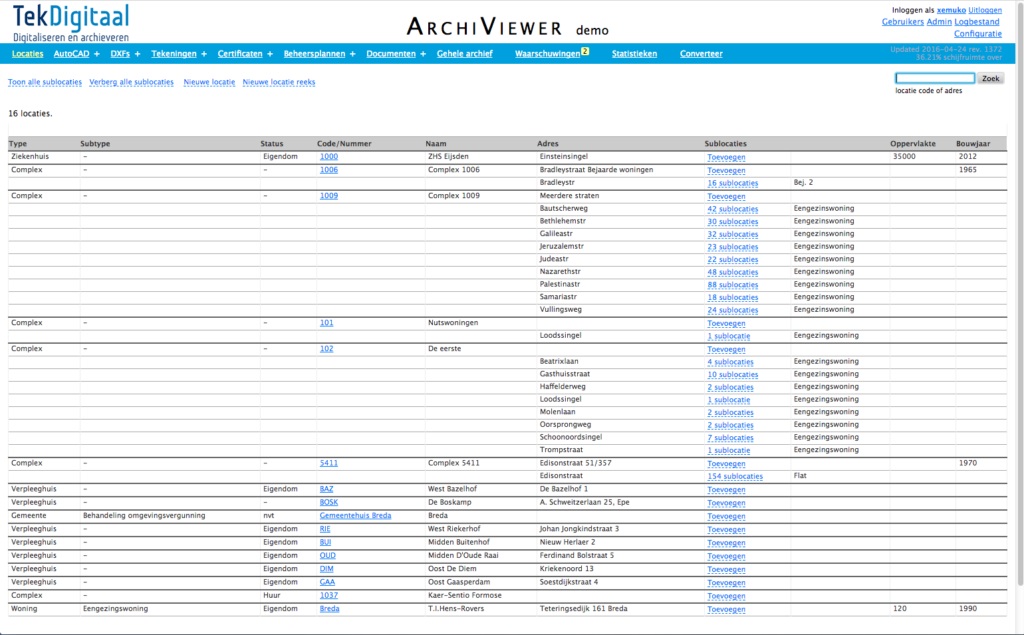The width and height of the screenshot is (1024, 635).
Task: Open location code BUI
Action: click(325, 542)
